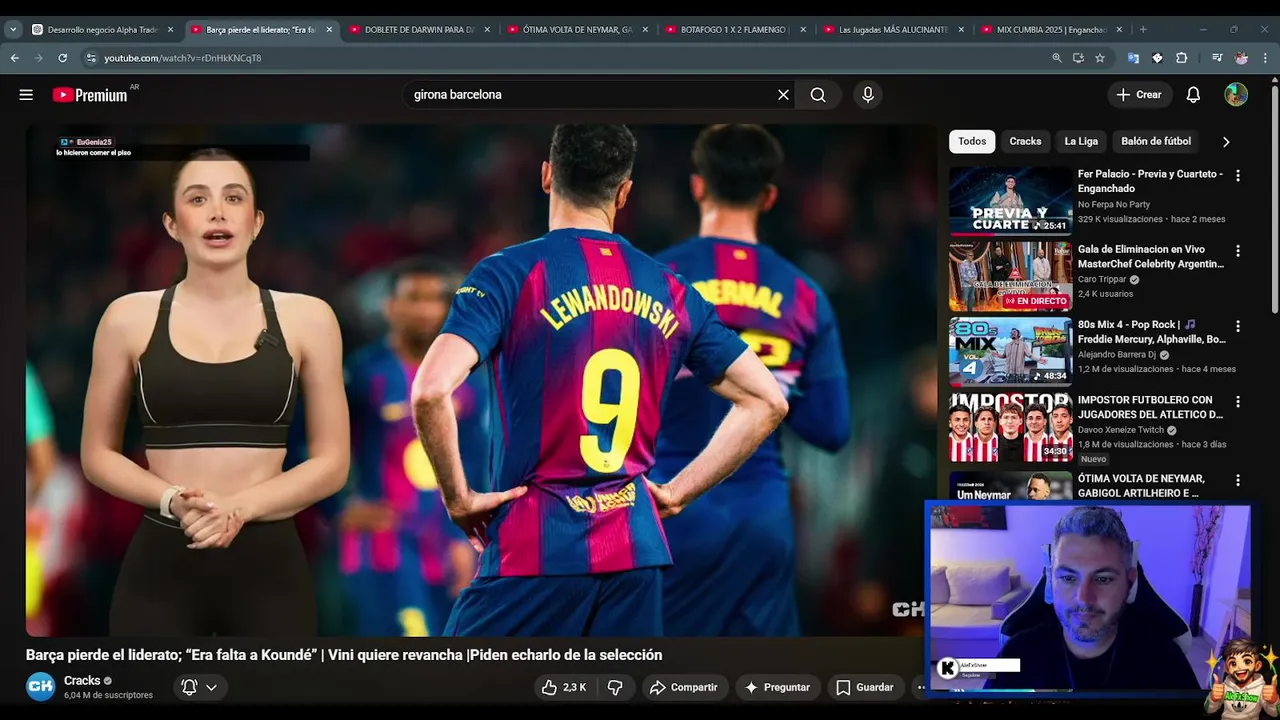Close the Barça pierde el liderato tab

point(329,30)
